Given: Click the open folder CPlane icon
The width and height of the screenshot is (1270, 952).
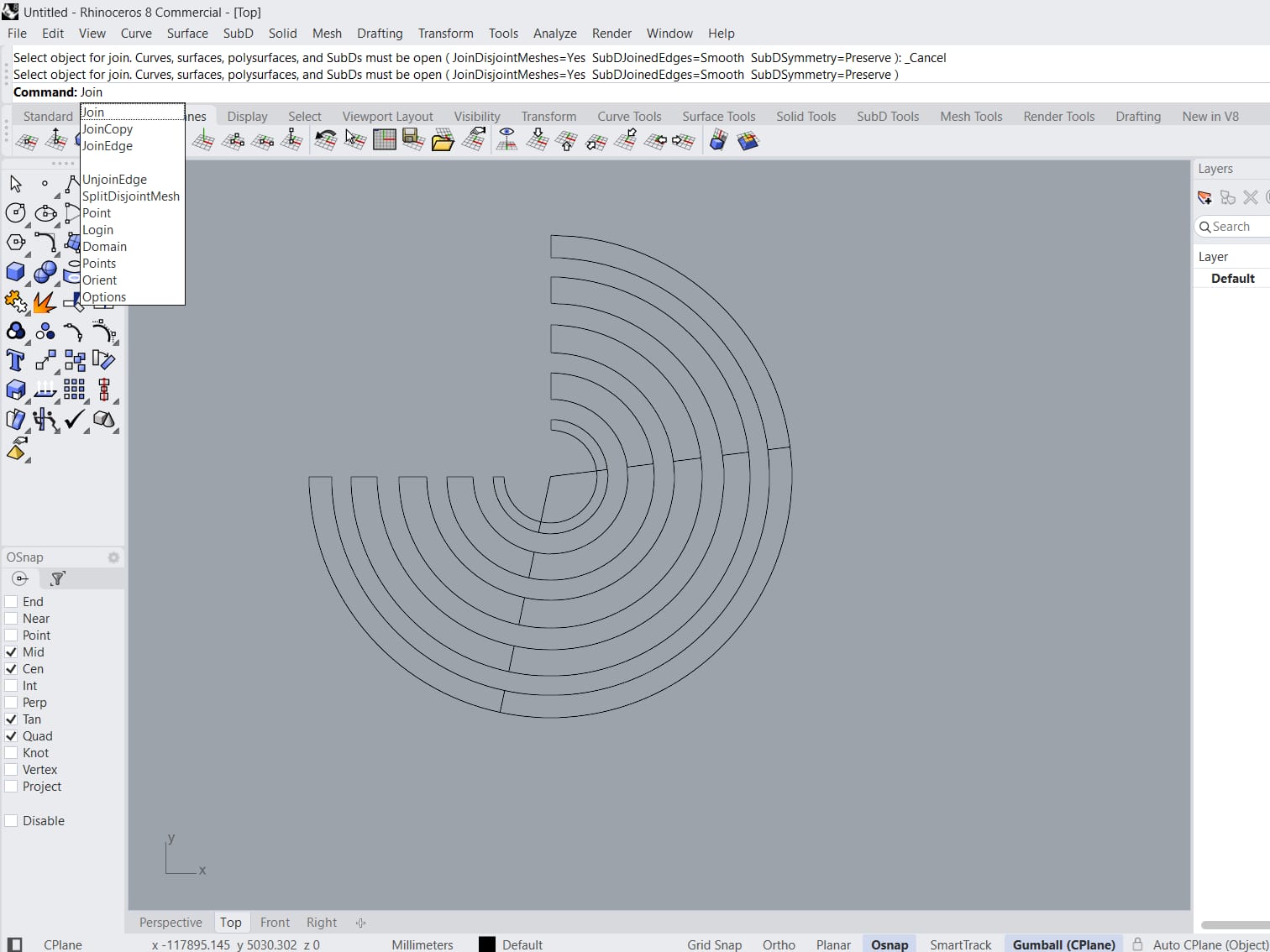Looking at the screenshot, I should (x=442, y=141).
